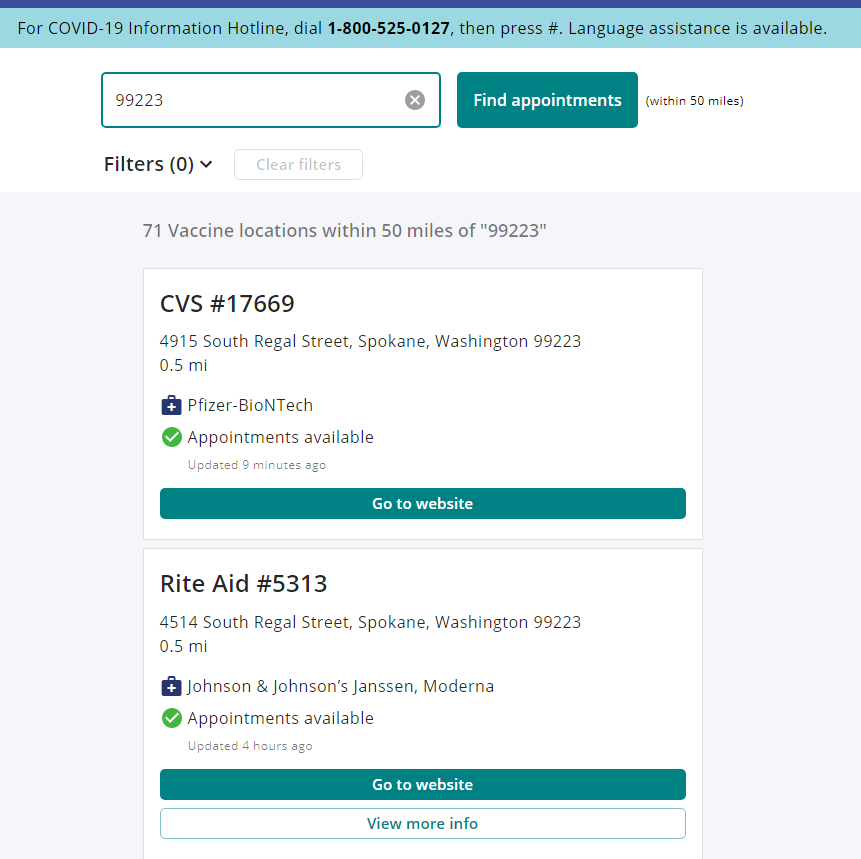Click the Updated 4 hours ago text
This screenshot has height=859, width=861.
tap(250, 746)
